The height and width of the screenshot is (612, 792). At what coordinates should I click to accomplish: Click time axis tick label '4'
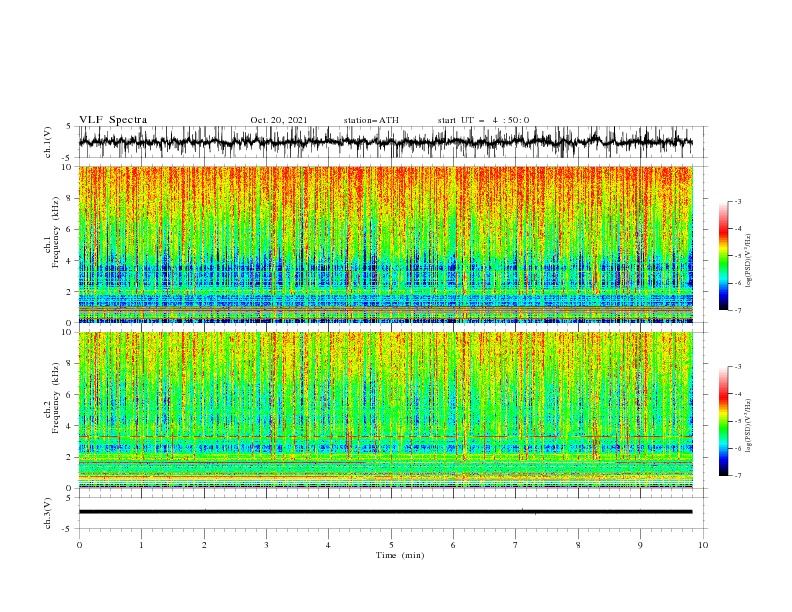pos(329,545)
